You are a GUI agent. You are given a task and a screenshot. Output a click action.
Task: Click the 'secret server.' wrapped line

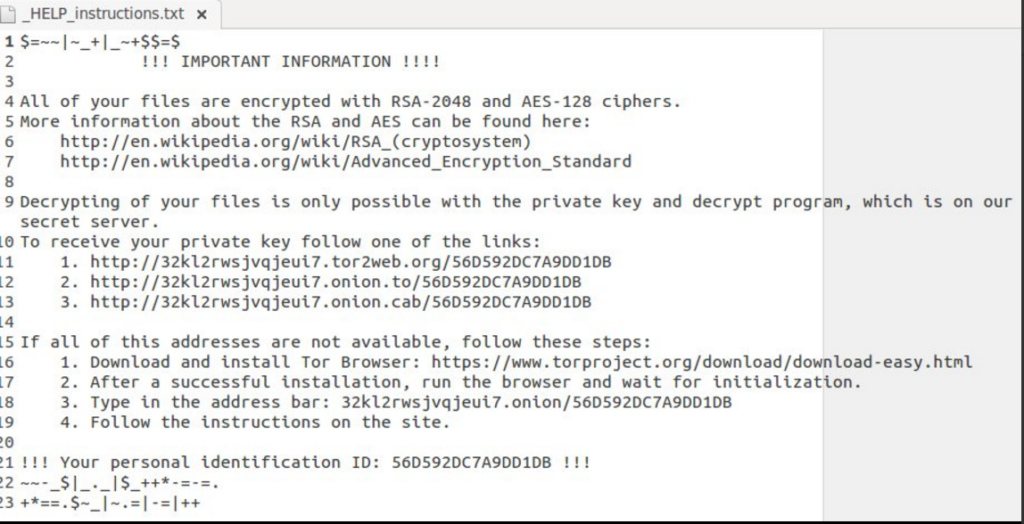pos(89,221)
